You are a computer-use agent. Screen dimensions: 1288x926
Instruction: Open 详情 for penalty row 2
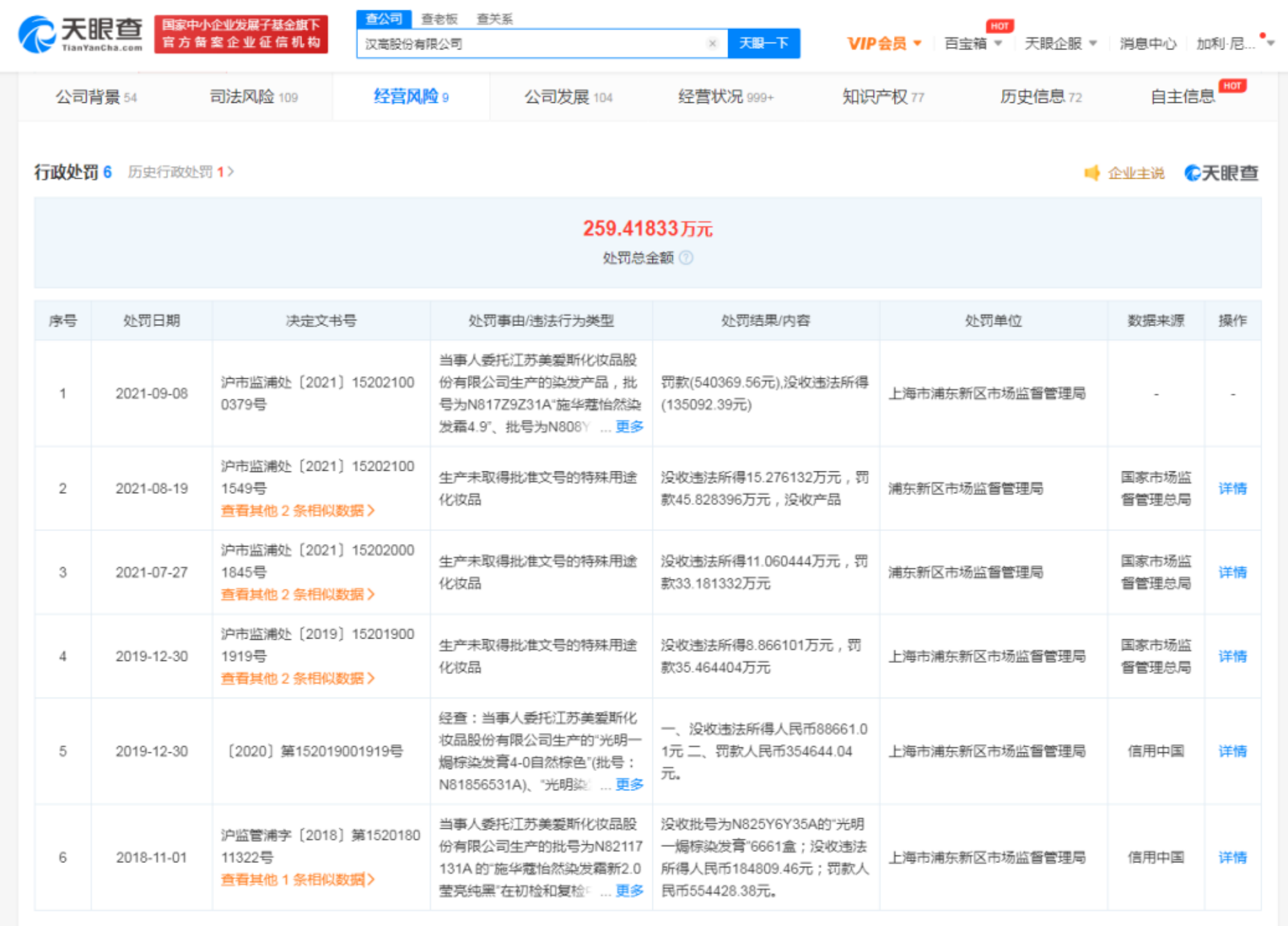click(x=1232, y=489)
